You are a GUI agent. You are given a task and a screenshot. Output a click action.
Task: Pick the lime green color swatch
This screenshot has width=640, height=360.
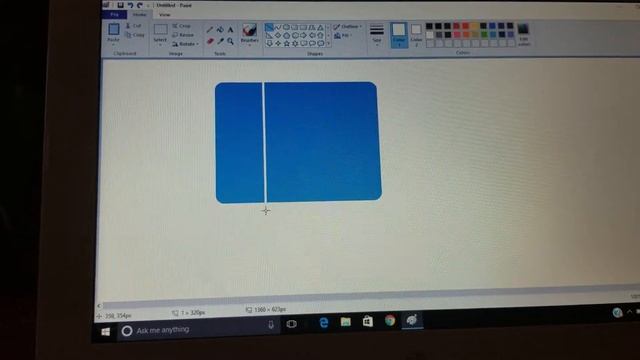[x=484, y=35]
